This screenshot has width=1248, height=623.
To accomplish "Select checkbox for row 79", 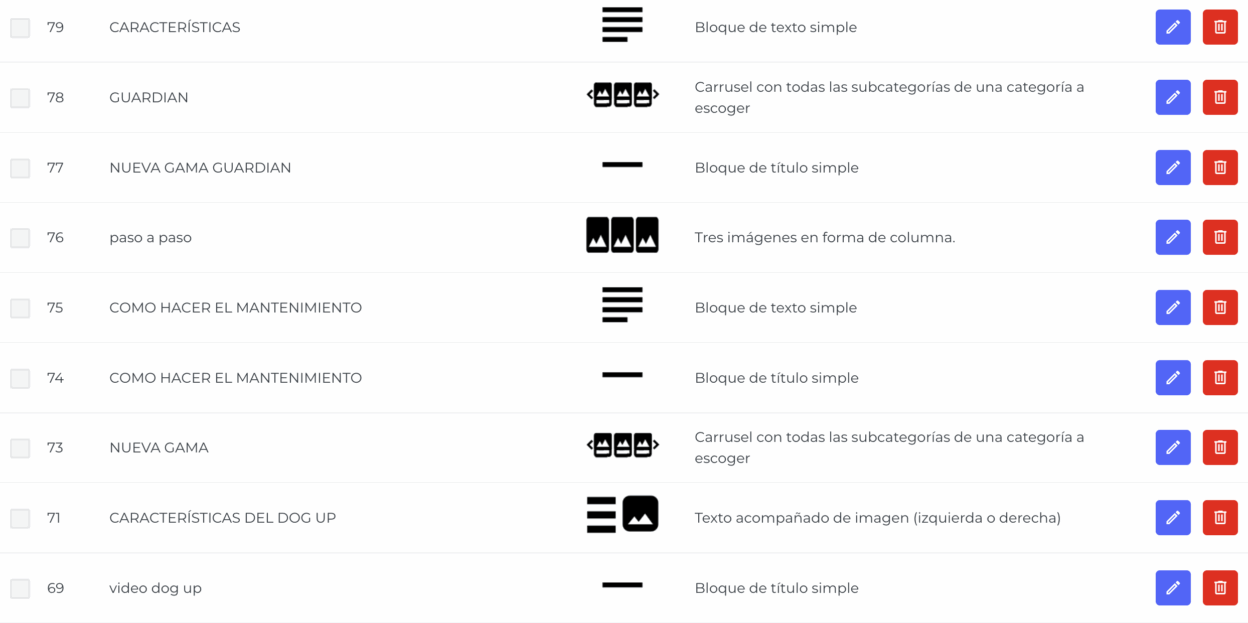I will (x=20, y=28).
